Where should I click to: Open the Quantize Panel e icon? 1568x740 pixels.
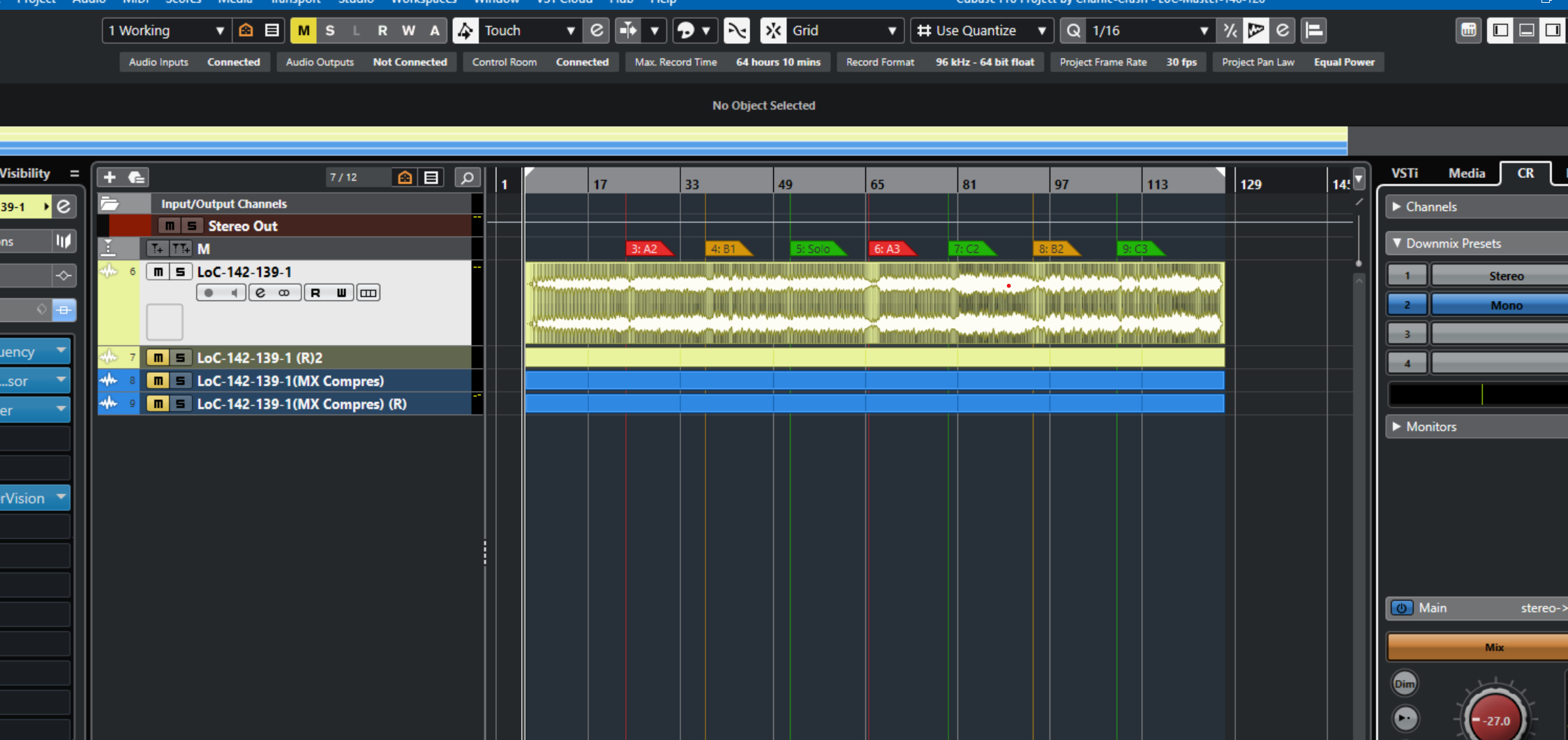click(x=1283, y=30)
